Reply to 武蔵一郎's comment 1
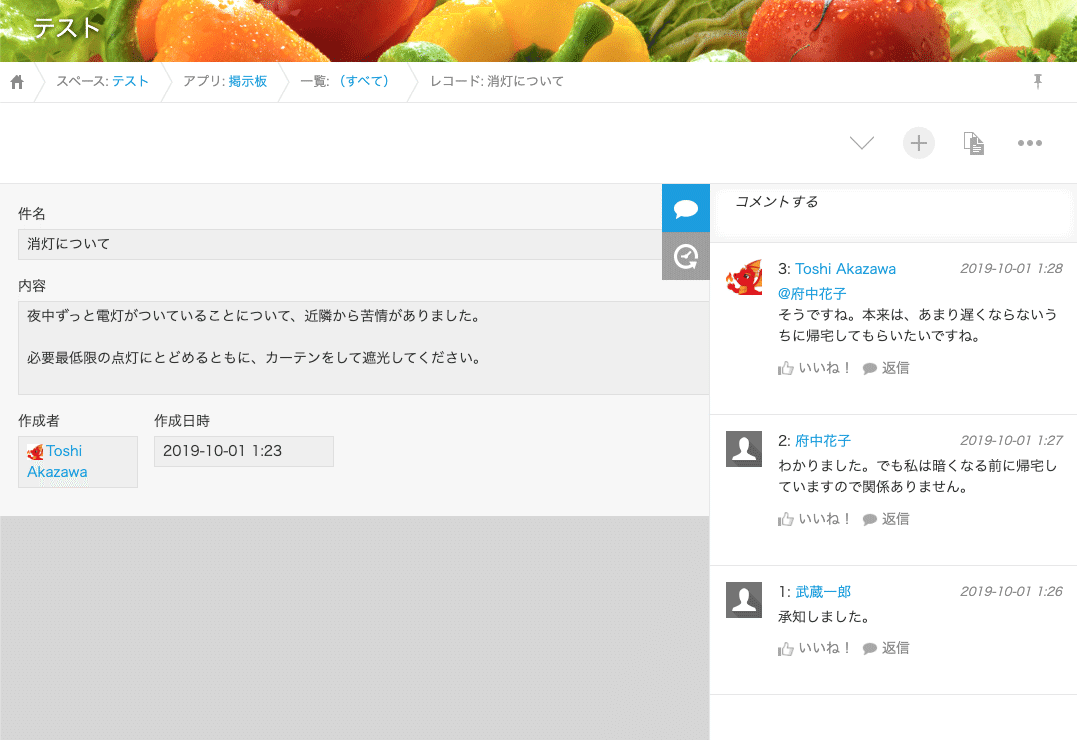Screen dimensions: 1077x740 pos(886,649)
